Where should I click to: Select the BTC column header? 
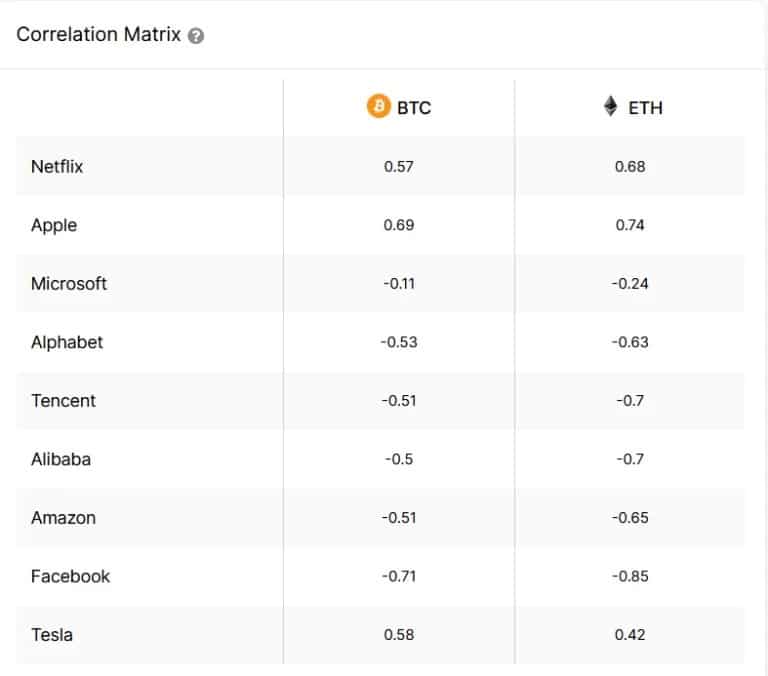pyautogui.click(x=399, y=107)
